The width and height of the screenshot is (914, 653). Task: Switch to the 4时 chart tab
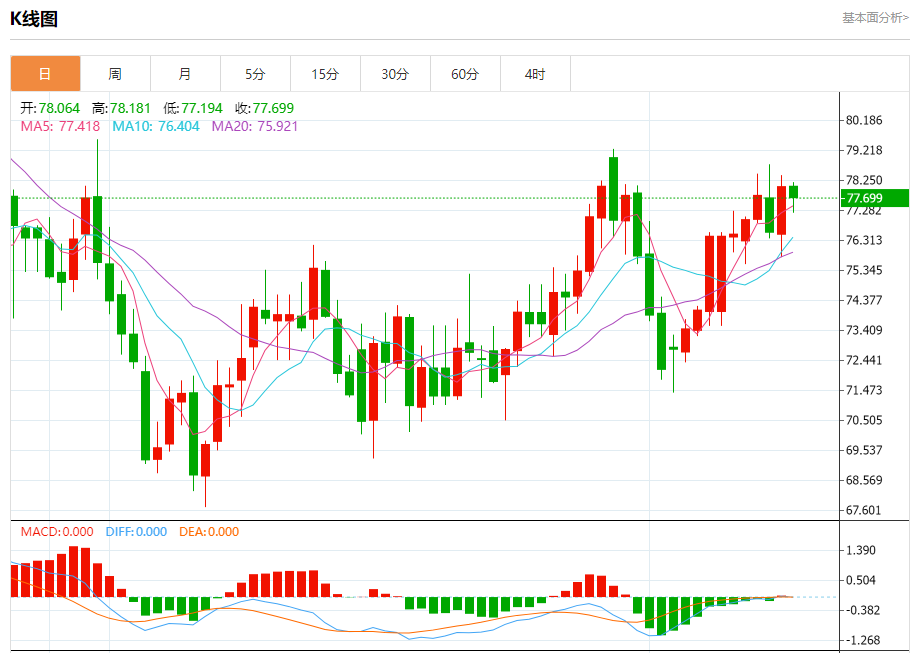coord(535,74)
